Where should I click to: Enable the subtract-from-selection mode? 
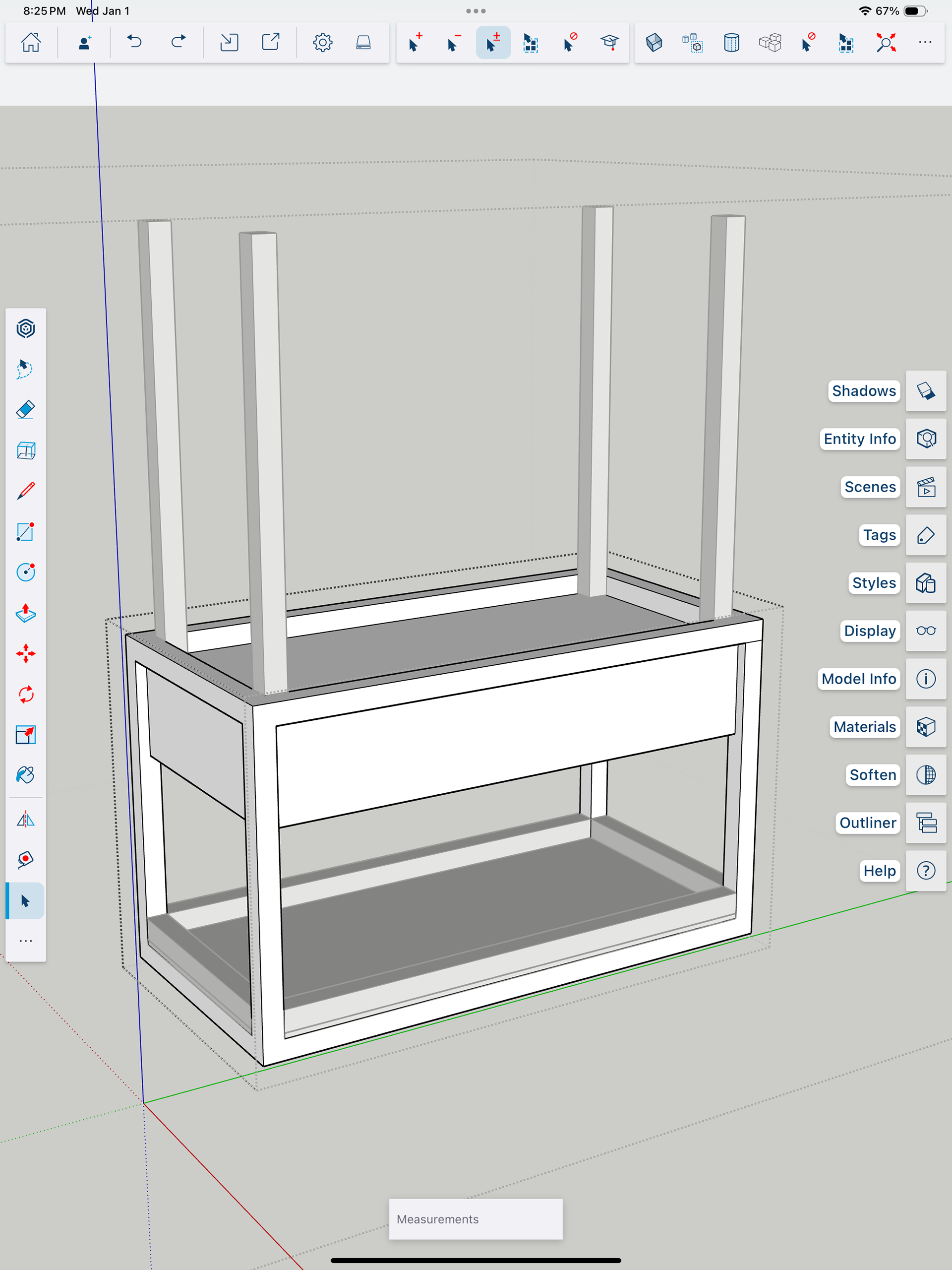pyautogui.click(x=454, y=43)
